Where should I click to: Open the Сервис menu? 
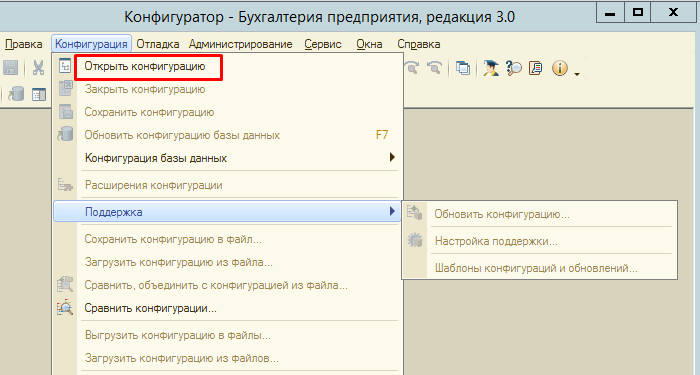click(323, 44)
